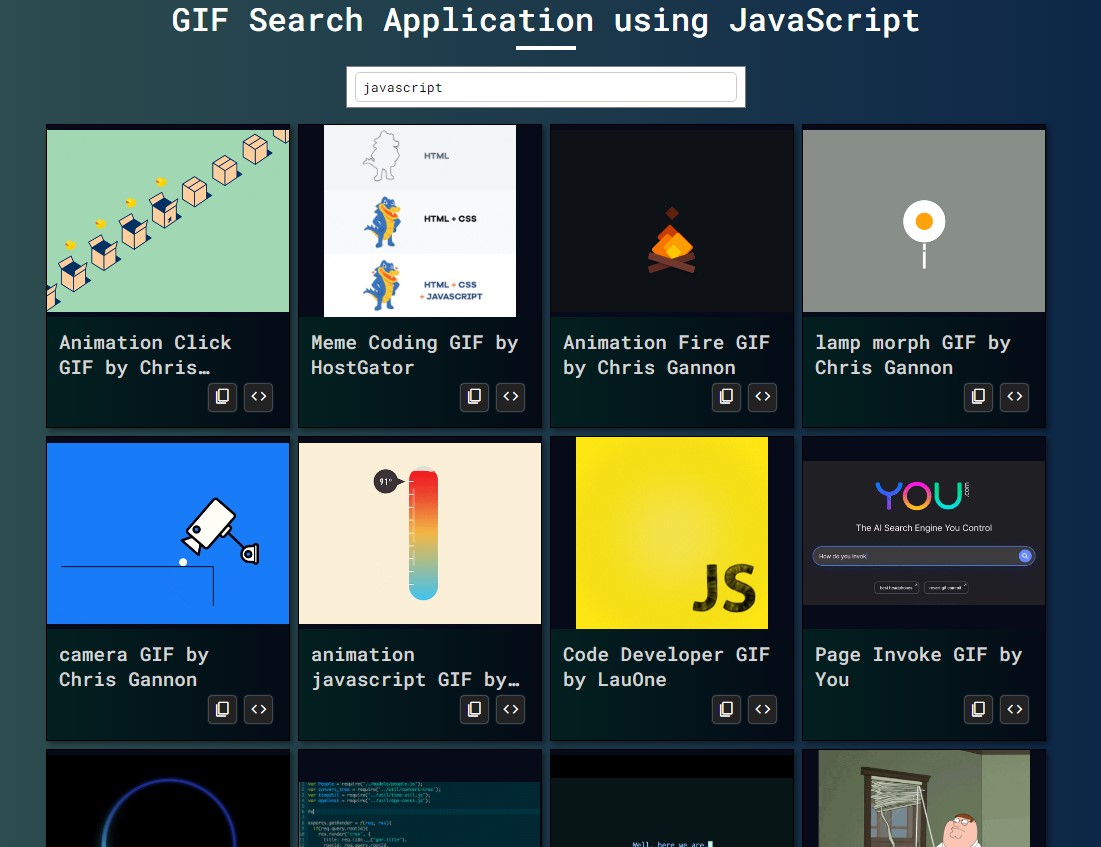Select the 'animation javascript GIF by…' title
Screen dimensions: 1101x847
[x=416, y=667]
